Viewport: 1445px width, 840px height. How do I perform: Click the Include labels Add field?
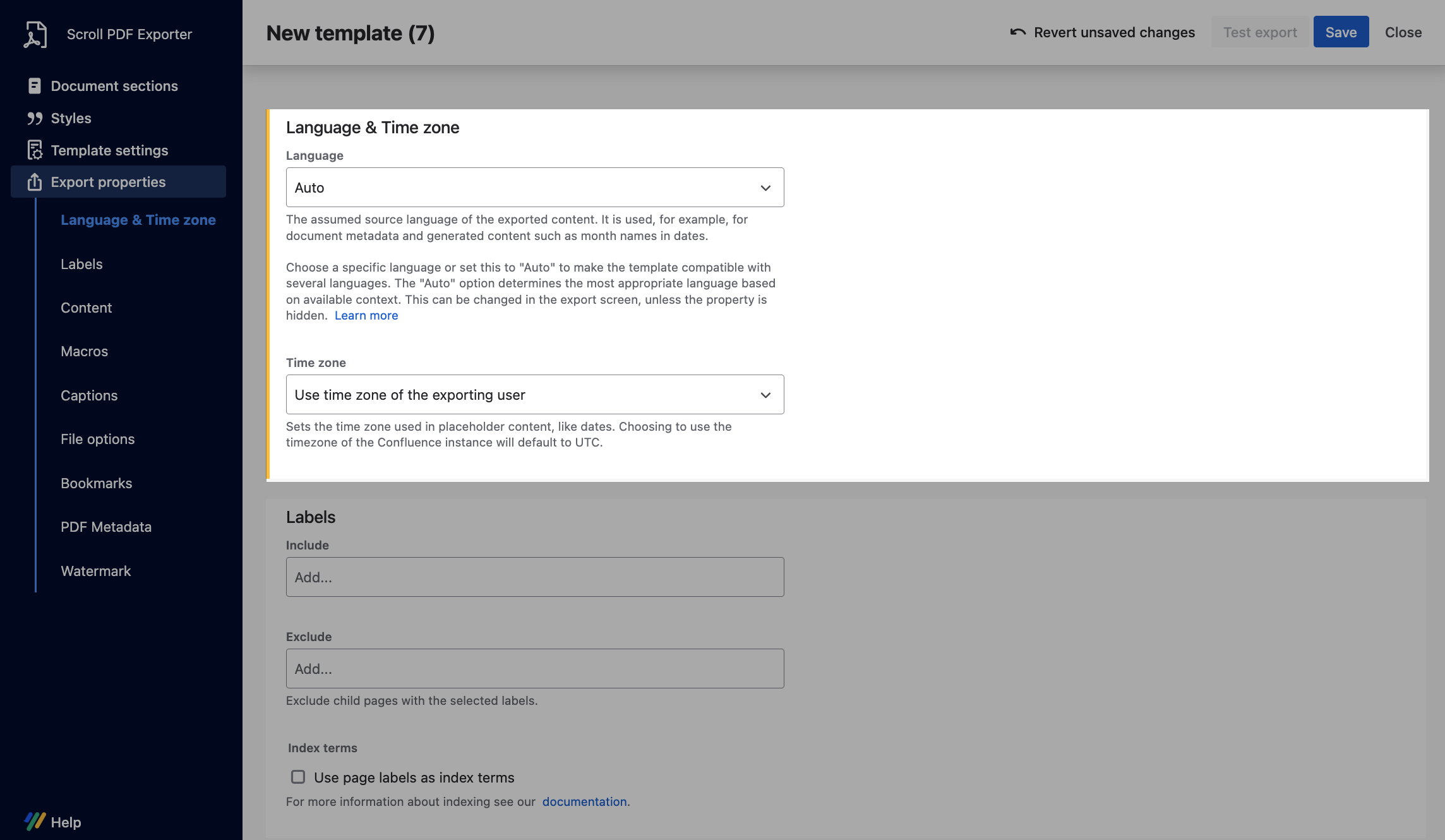pos(534,577)
